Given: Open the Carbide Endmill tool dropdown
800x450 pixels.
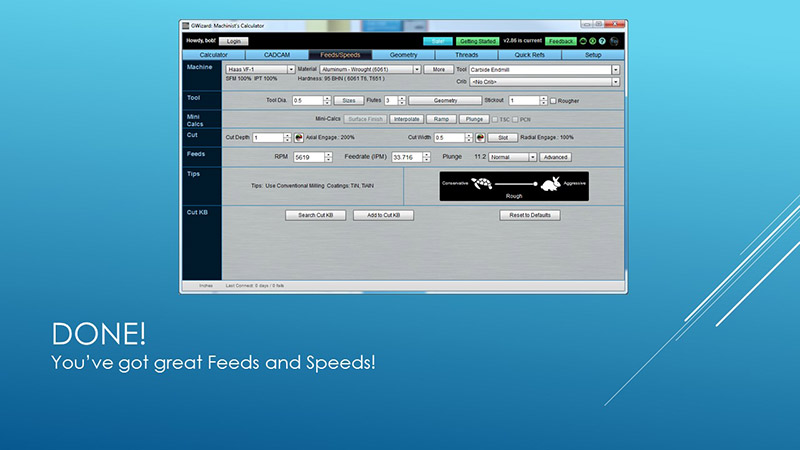Looking at the screenshot, I should point(615,70).
